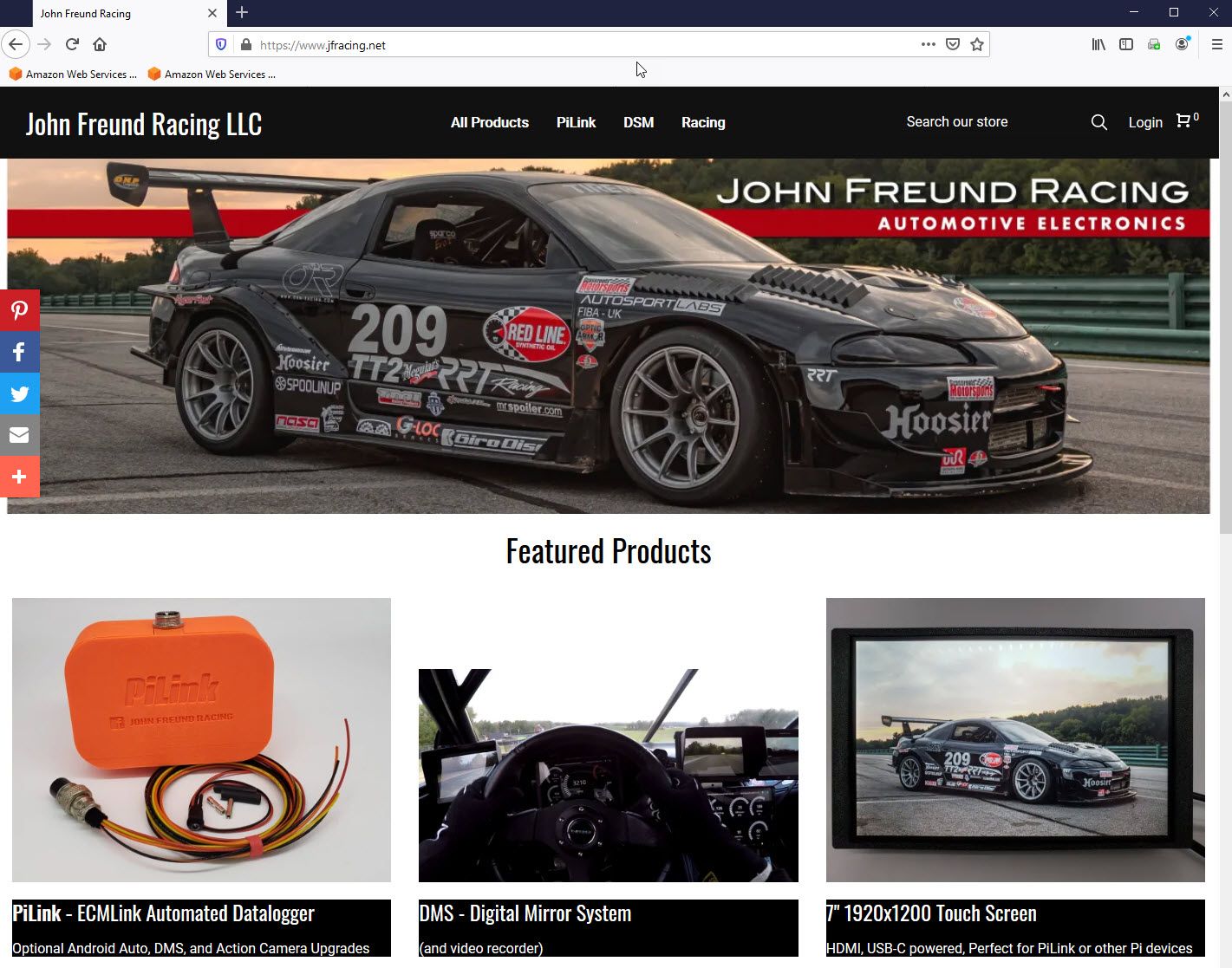Close the John Freund Racing tab
Screen dimensions: 1232x968
(x=212, y=13)
